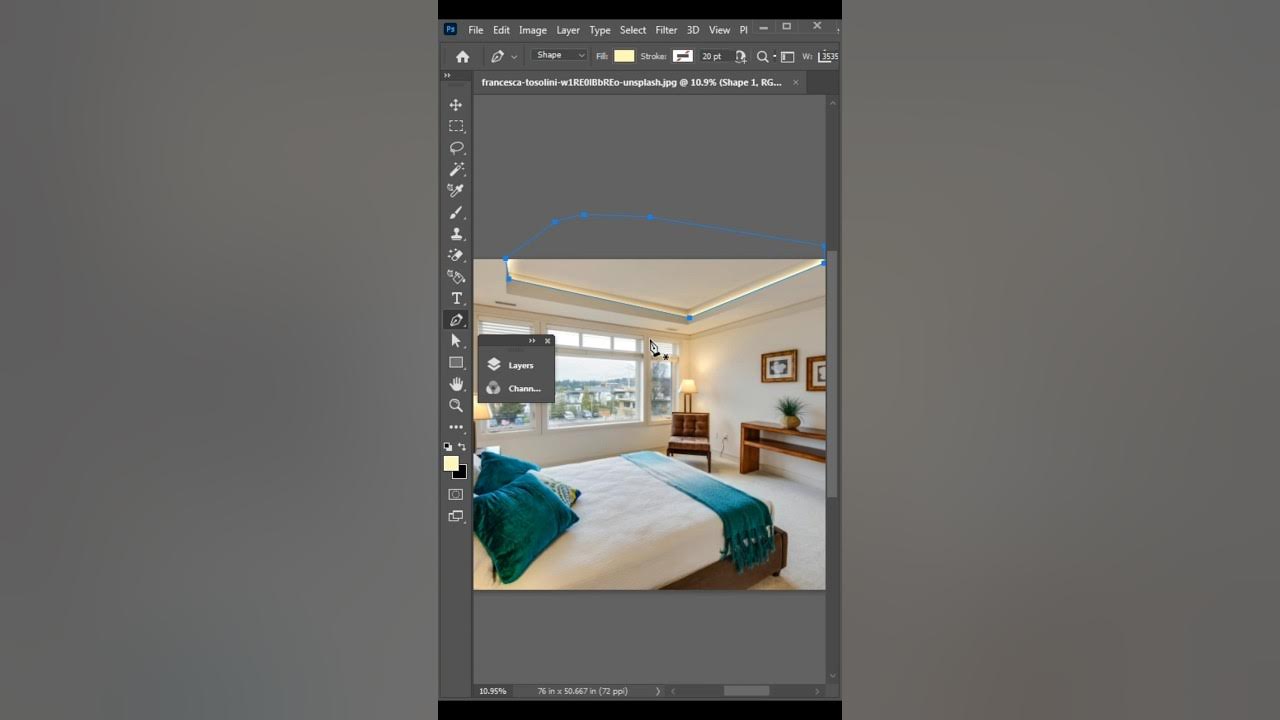The height and width of the screenshot is (720, 1280).
Task: Open the workspace switcher icon
Action: click(x=788, y=57)
